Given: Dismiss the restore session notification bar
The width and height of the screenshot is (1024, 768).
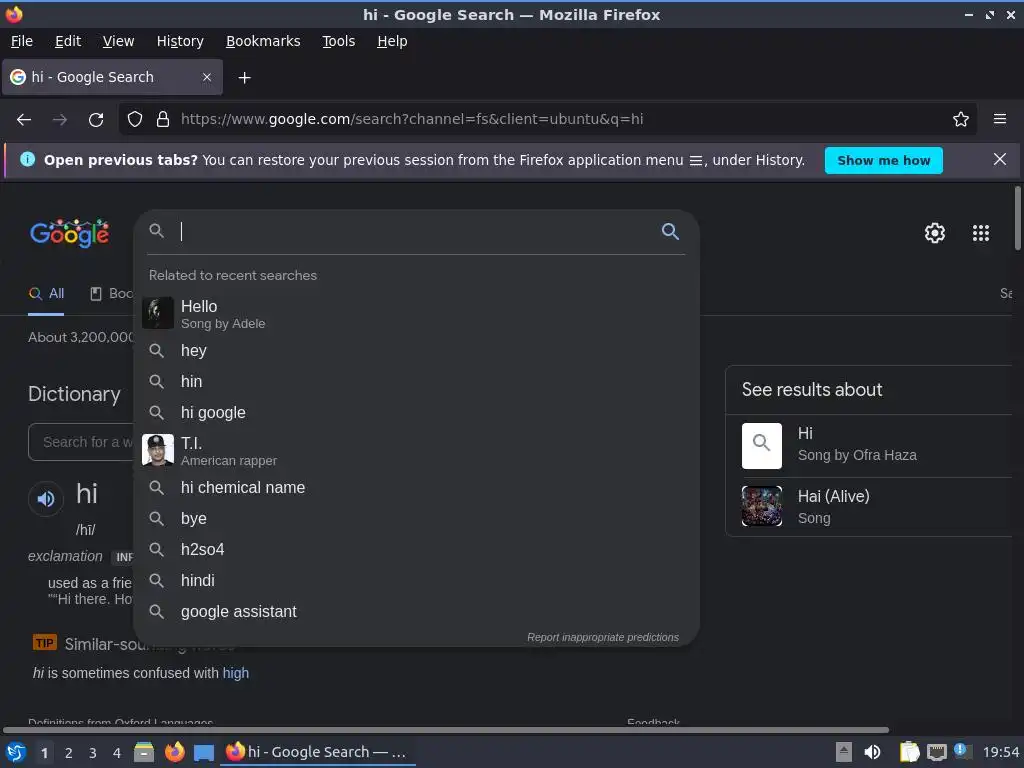Looking at the screenshot, I should [999, 159].
